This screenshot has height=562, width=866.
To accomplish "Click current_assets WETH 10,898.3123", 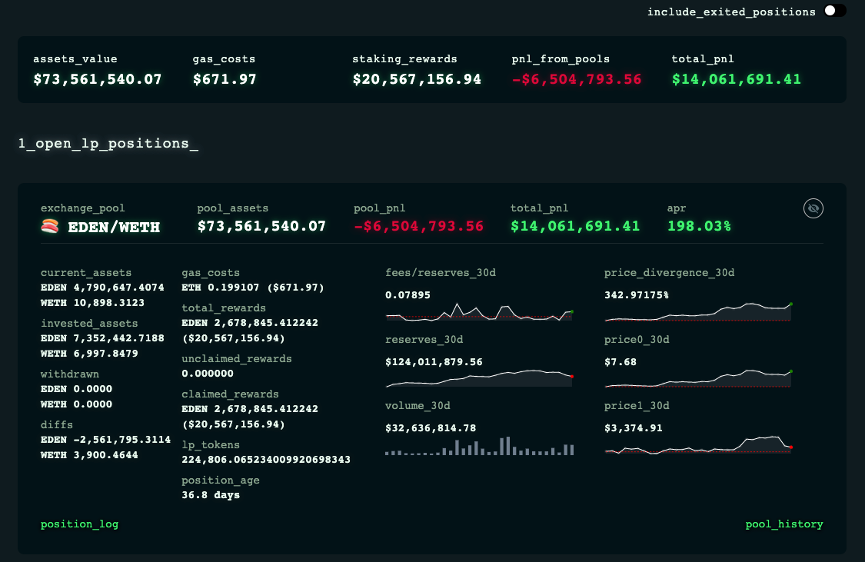I will (93, 303).
